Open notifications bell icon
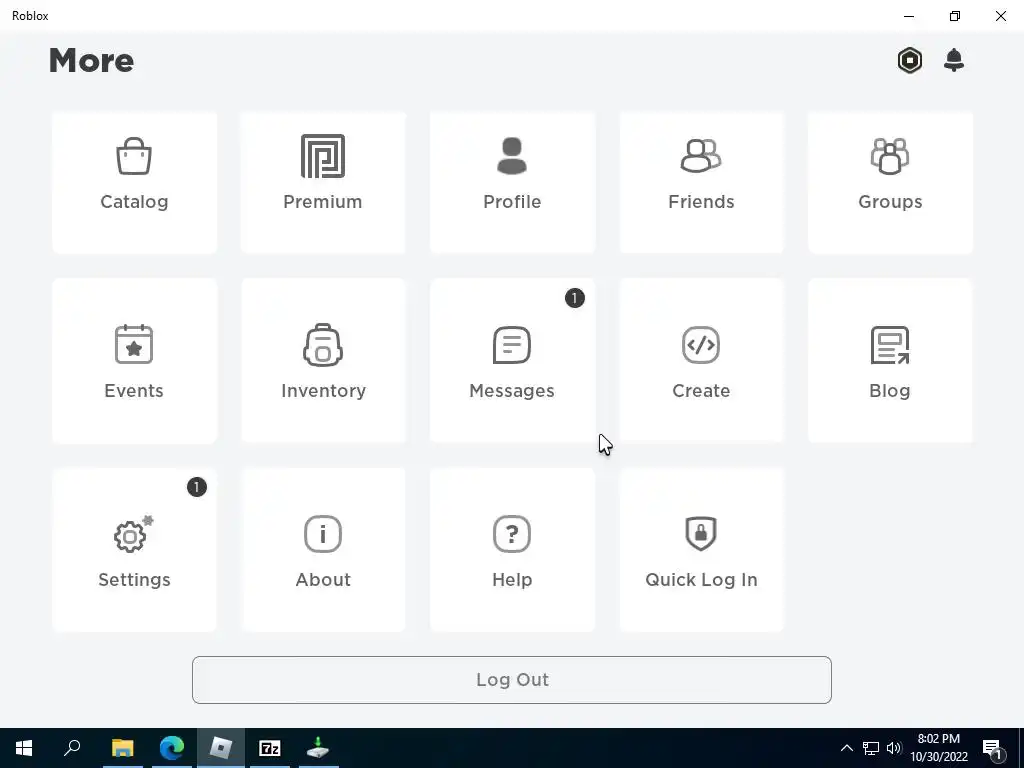This screenshot has width=1024, height=768. [x=954, y=60]
